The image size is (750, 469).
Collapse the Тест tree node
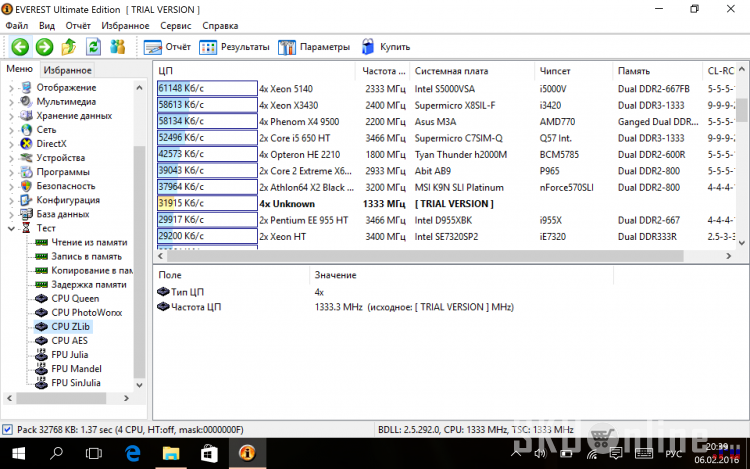pyautogui.click(x=11, y=229)
